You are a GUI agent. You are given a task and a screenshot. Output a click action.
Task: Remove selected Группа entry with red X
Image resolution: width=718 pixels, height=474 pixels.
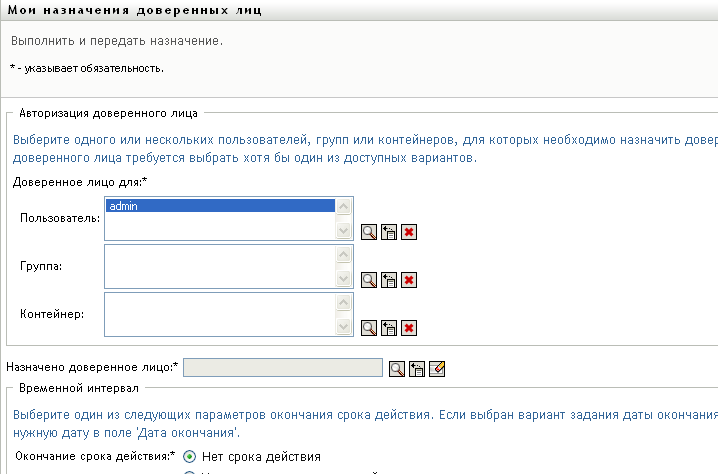pyautogui.click(x=409, y=280)
